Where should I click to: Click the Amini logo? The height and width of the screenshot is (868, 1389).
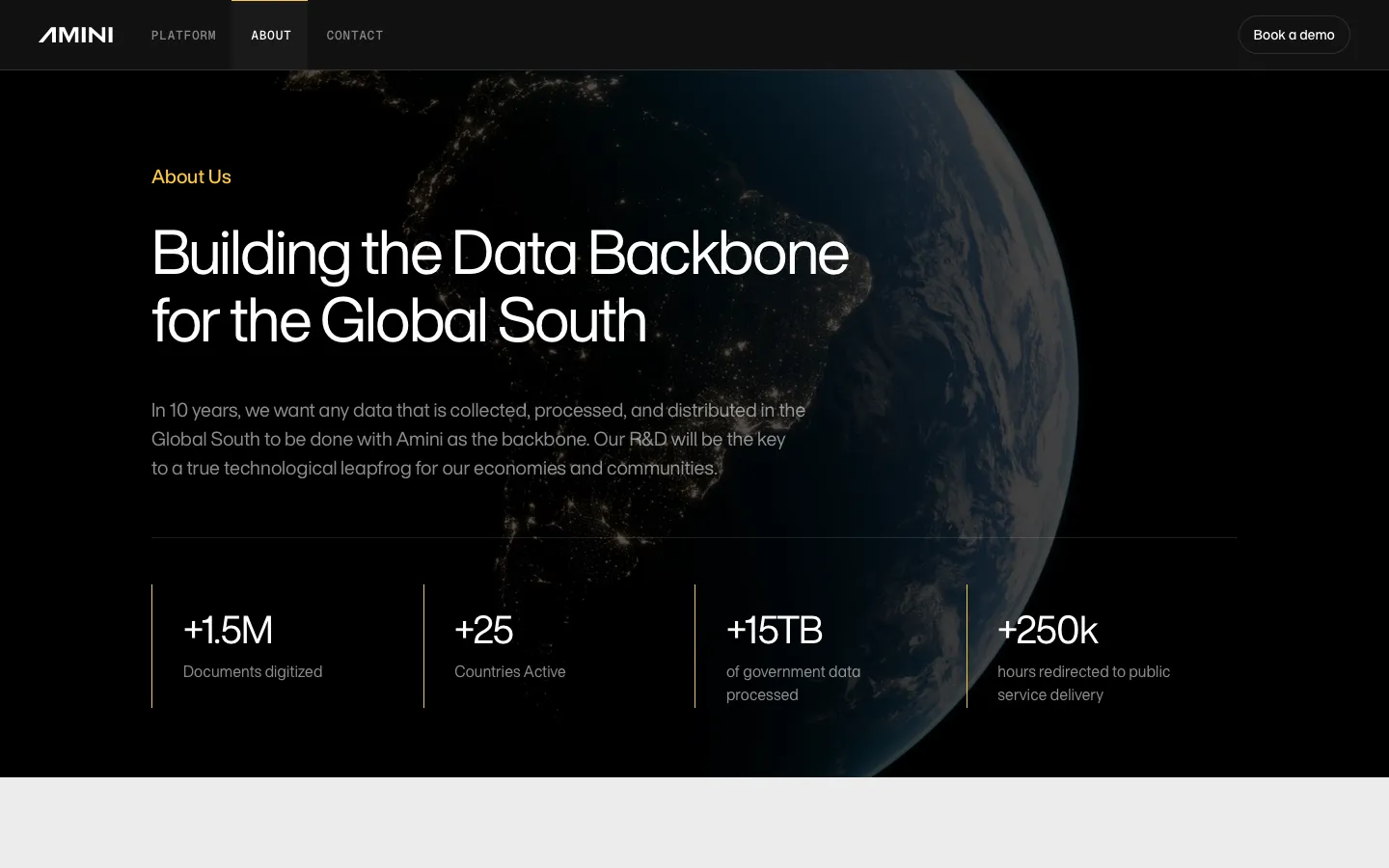[x=76, y=35]
